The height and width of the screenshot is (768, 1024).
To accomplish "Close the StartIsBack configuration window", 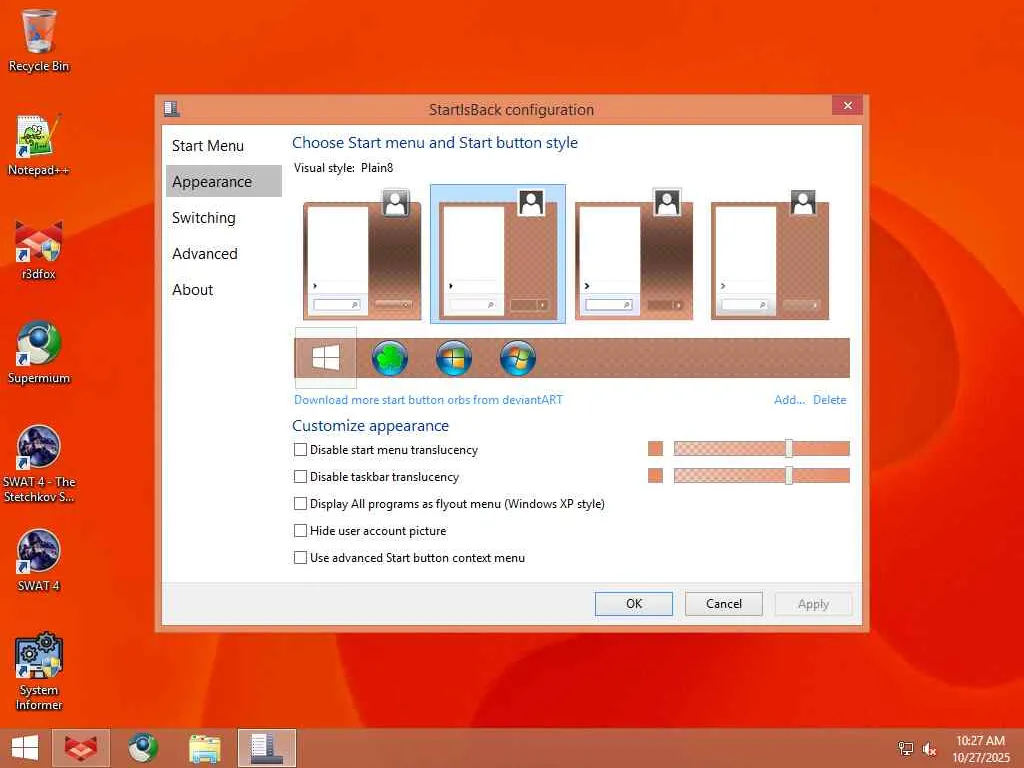I will (847, 105).
